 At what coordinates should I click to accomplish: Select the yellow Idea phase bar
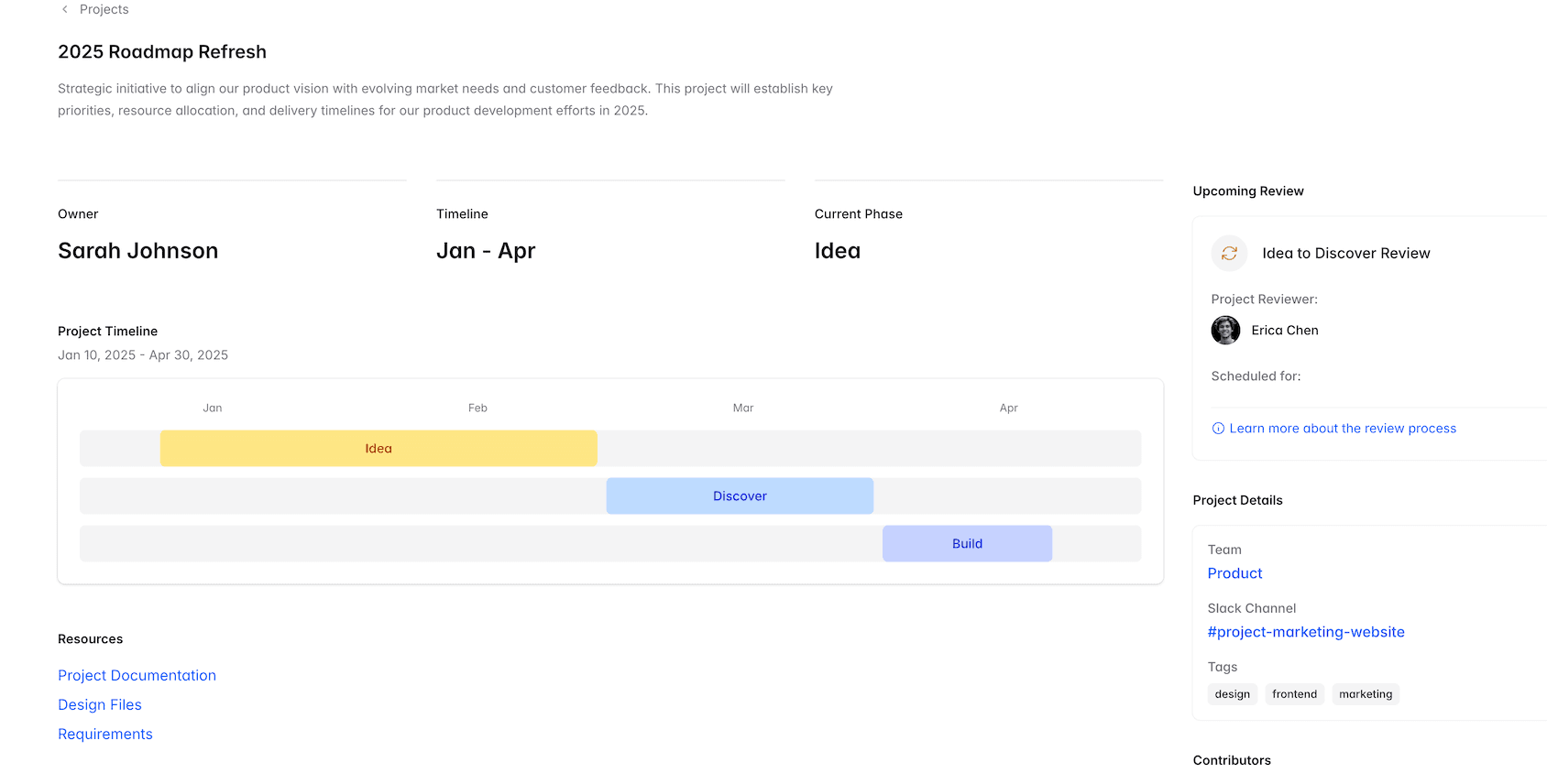point(379,449)
